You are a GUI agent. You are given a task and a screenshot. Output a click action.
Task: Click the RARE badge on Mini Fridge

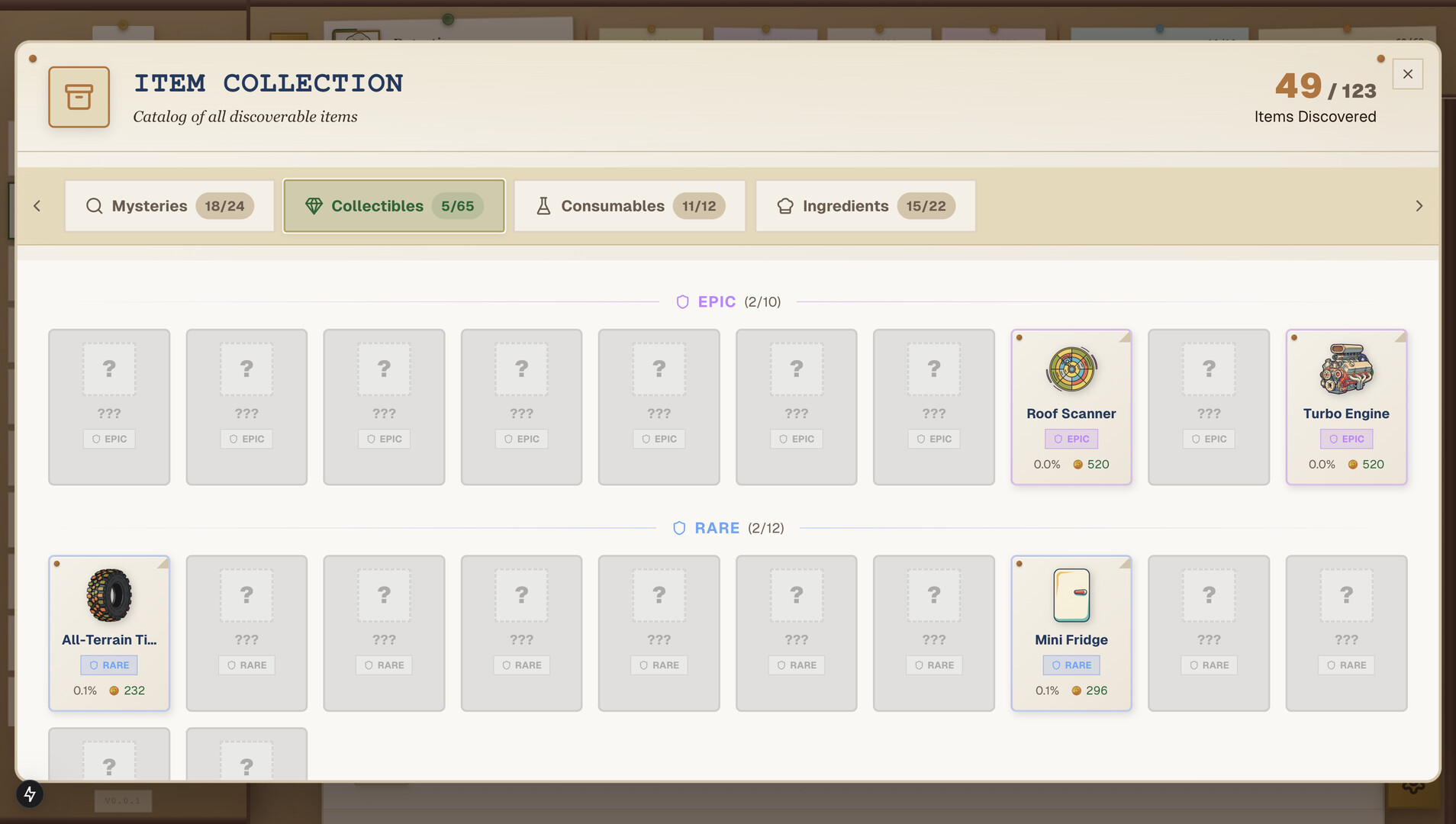pyautogui.click(x=1071, y=665)
